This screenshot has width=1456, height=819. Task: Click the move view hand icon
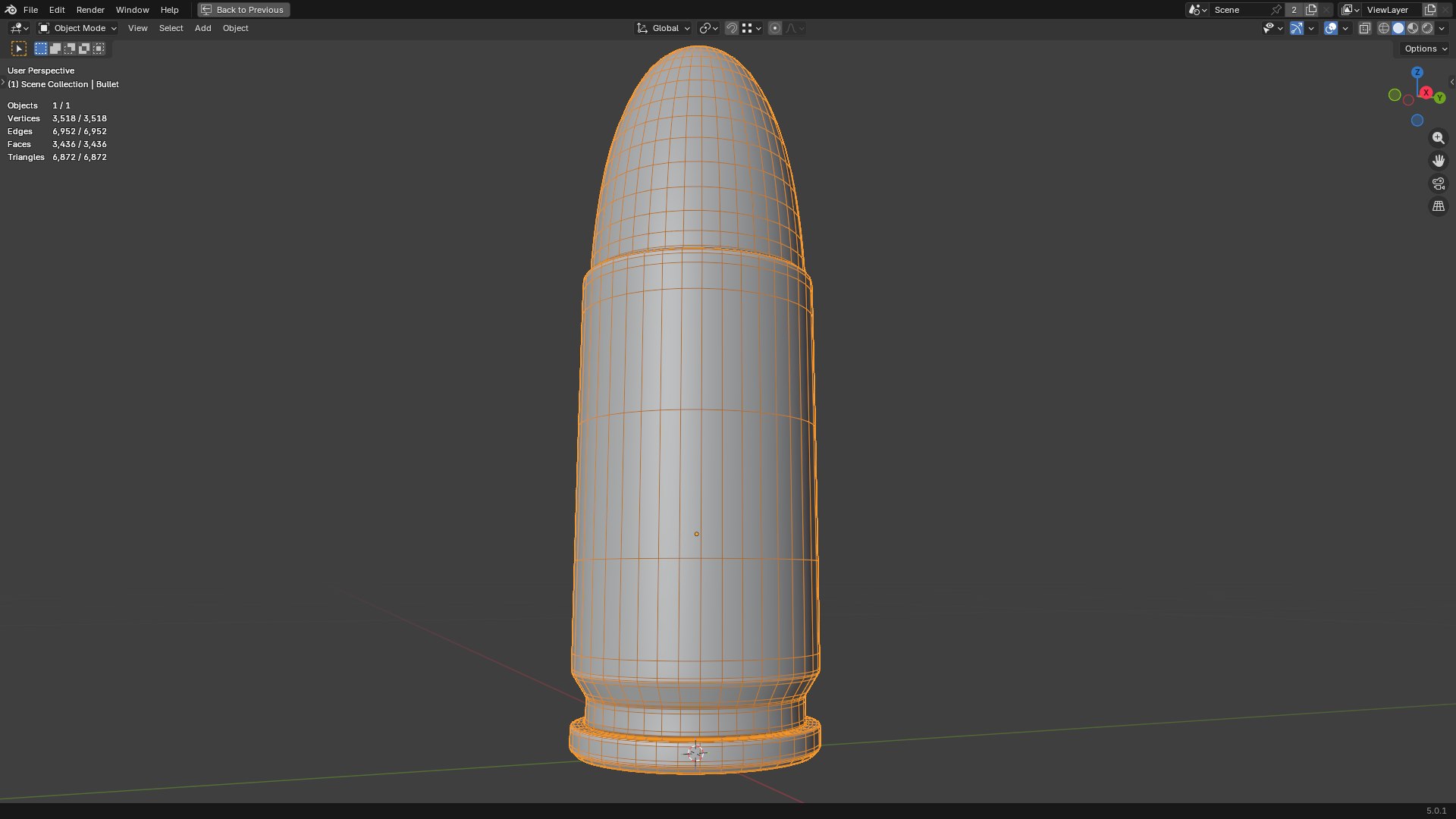click(x=1438, y=161)
